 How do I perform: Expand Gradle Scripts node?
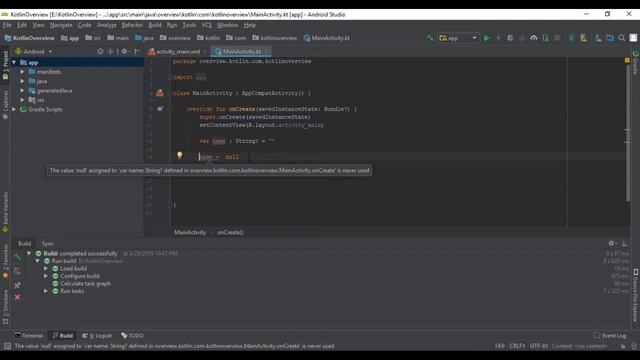(x=14, y=109)
